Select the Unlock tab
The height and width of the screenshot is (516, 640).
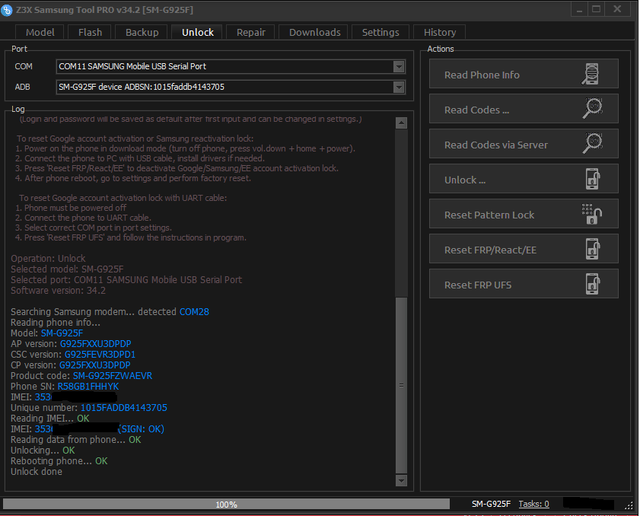pyautogui.click(x=198, y=32)
